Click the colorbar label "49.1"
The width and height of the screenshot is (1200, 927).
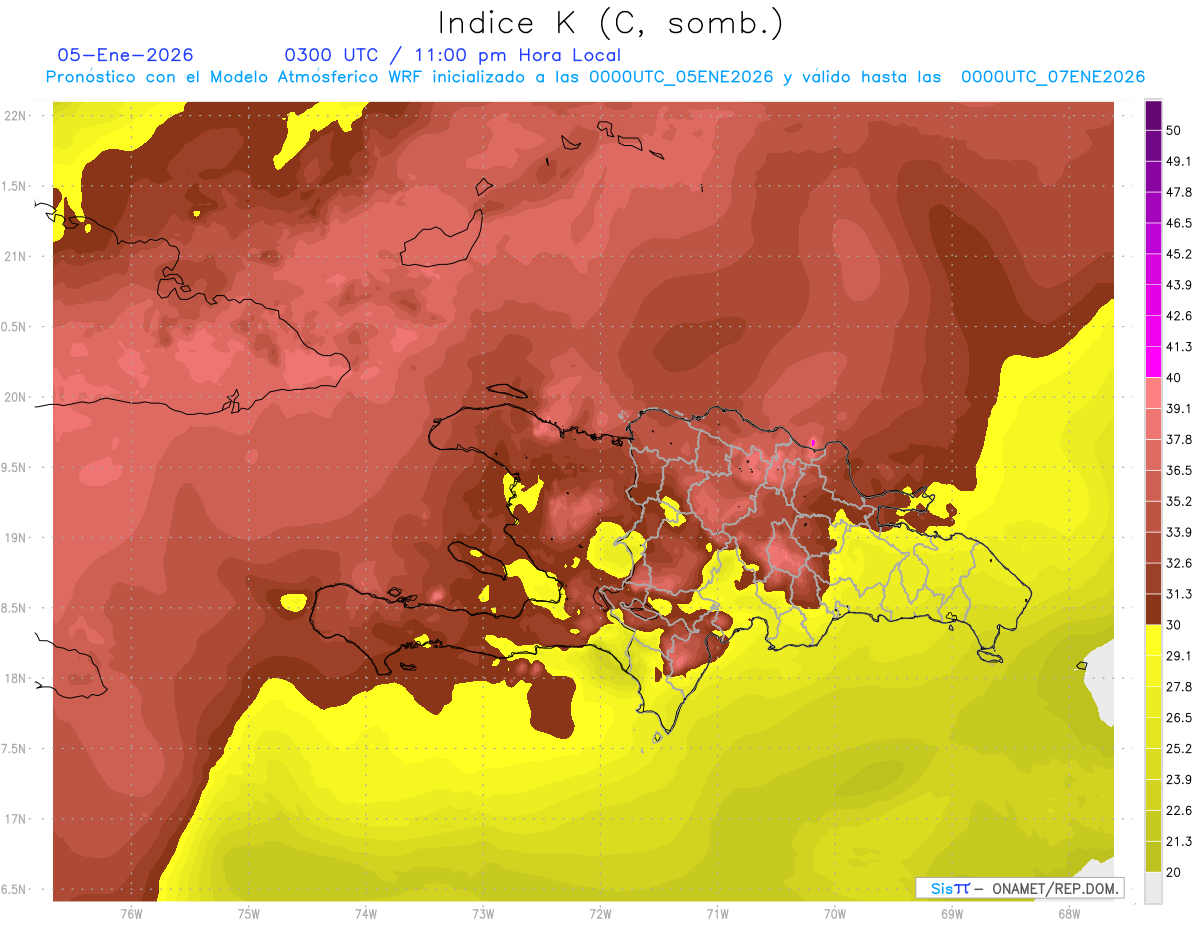pos(1179,161)
